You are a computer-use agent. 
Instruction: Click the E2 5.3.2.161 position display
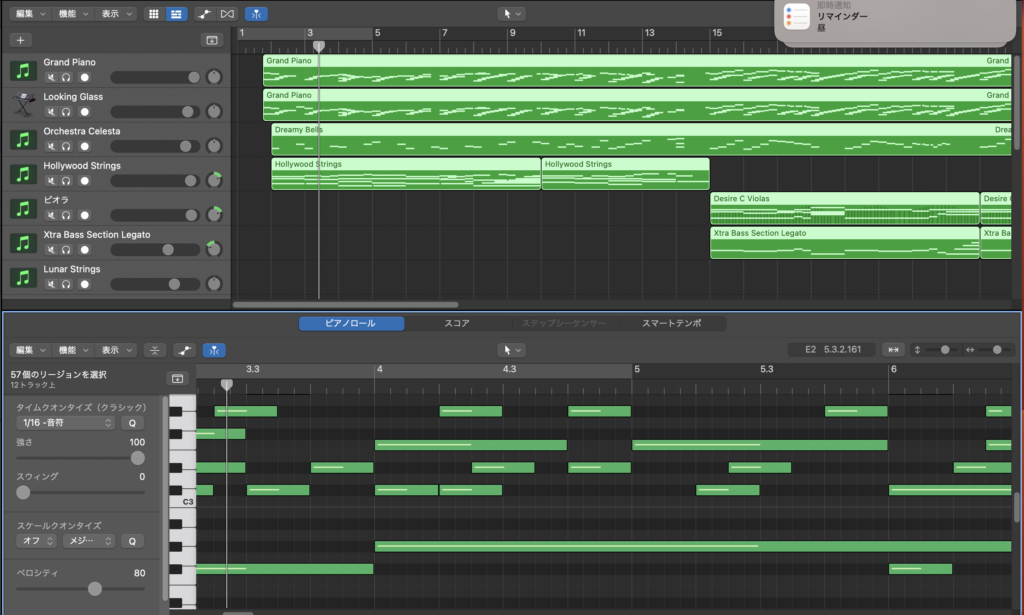(x=832, y=350)
